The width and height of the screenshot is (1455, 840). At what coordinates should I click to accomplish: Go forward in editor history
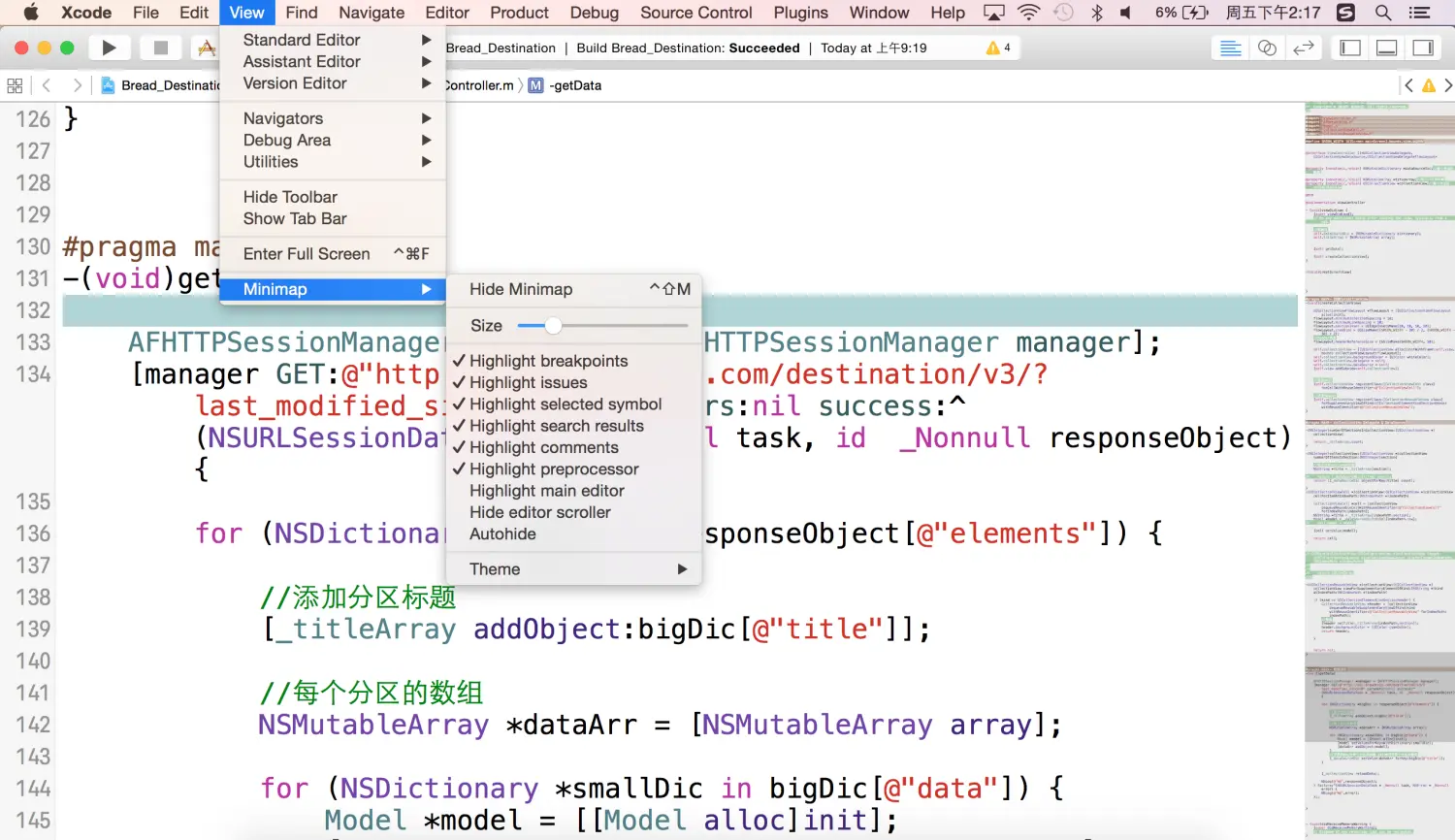pyautogui.click(x=77, y=85)
